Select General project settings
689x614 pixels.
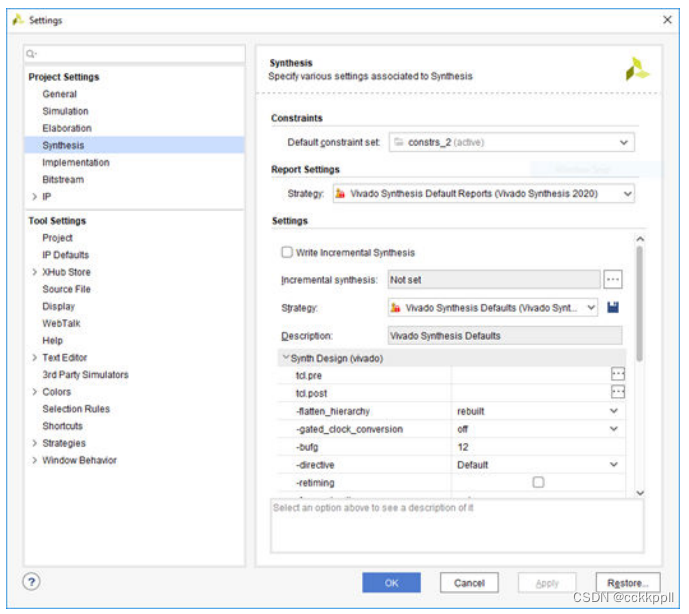59,94
